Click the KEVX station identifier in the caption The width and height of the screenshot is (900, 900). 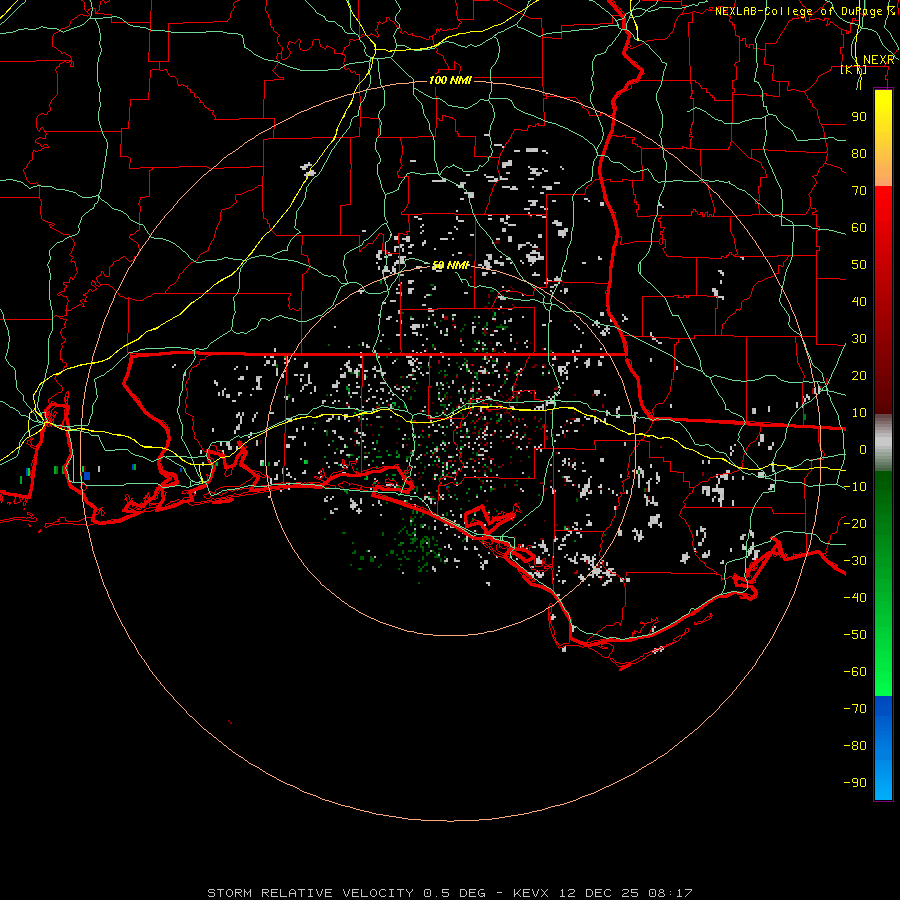point(531,893)
